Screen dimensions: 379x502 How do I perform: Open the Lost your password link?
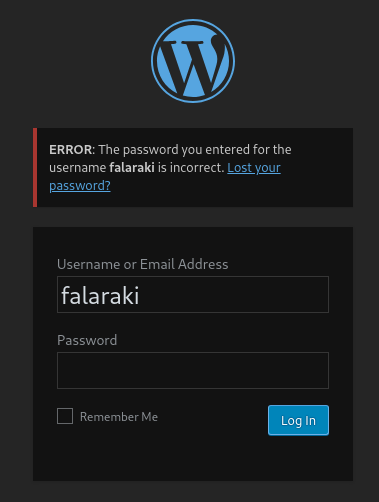pyautogui.click(x=254, y=168)
